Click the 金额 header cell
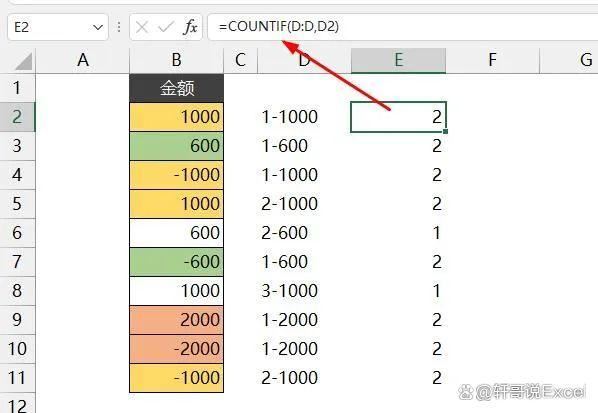This screenshot has height=413, width=598. point(177,88)
